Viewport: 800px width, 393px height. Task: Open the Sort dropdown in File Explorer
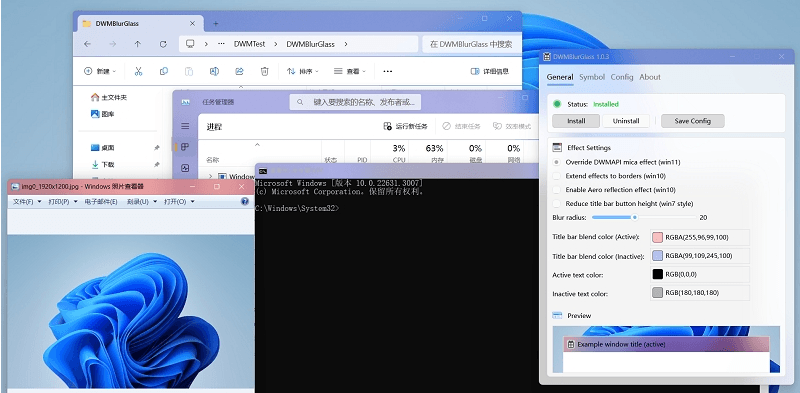tap(303, 71)
